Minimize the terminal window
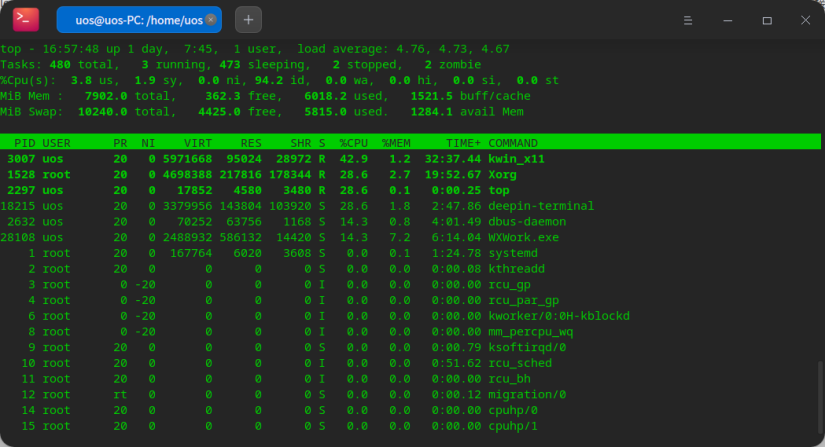 point(727,20)
